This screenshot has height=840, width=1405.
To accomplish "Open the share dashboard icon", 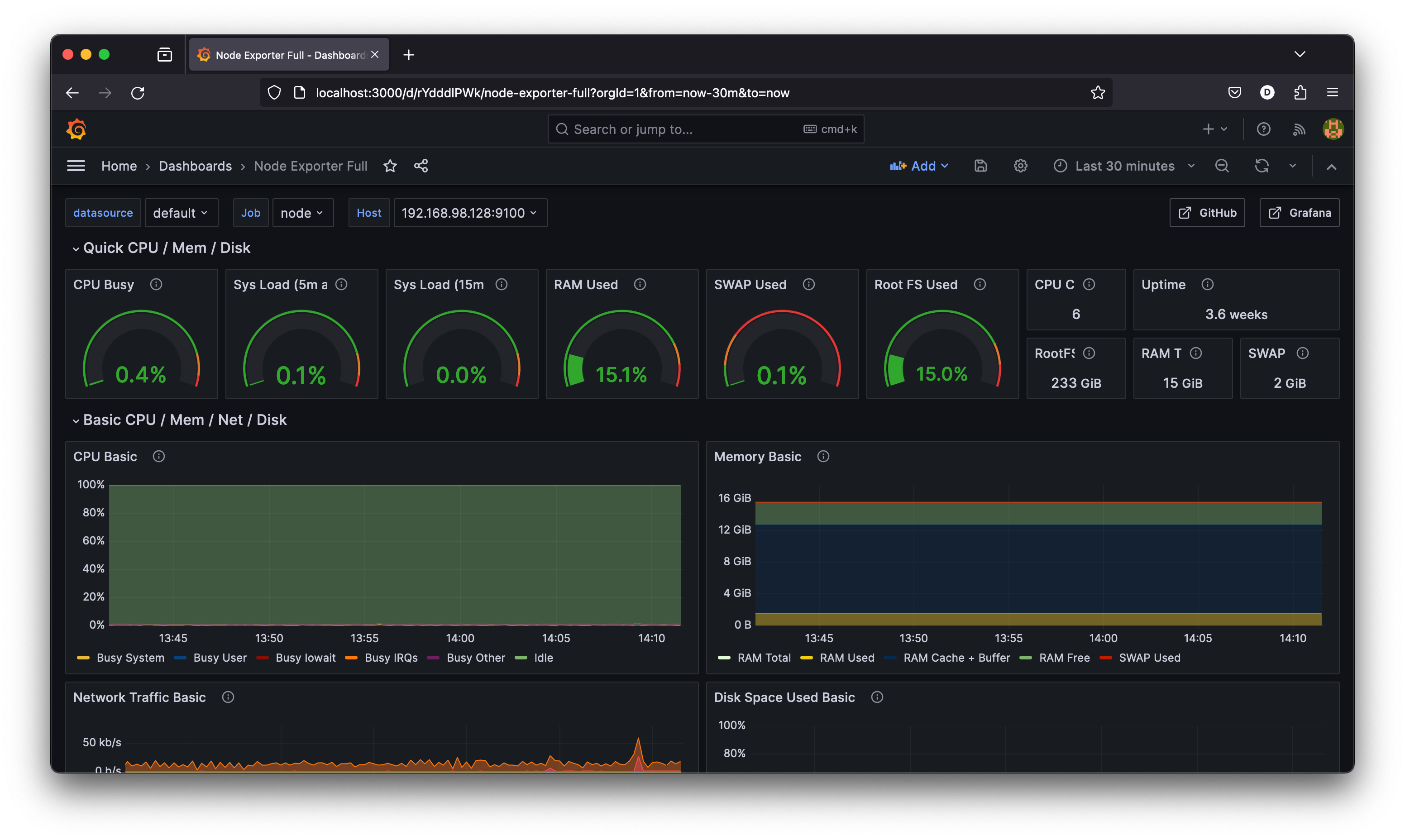I will (x=421, y=166).
